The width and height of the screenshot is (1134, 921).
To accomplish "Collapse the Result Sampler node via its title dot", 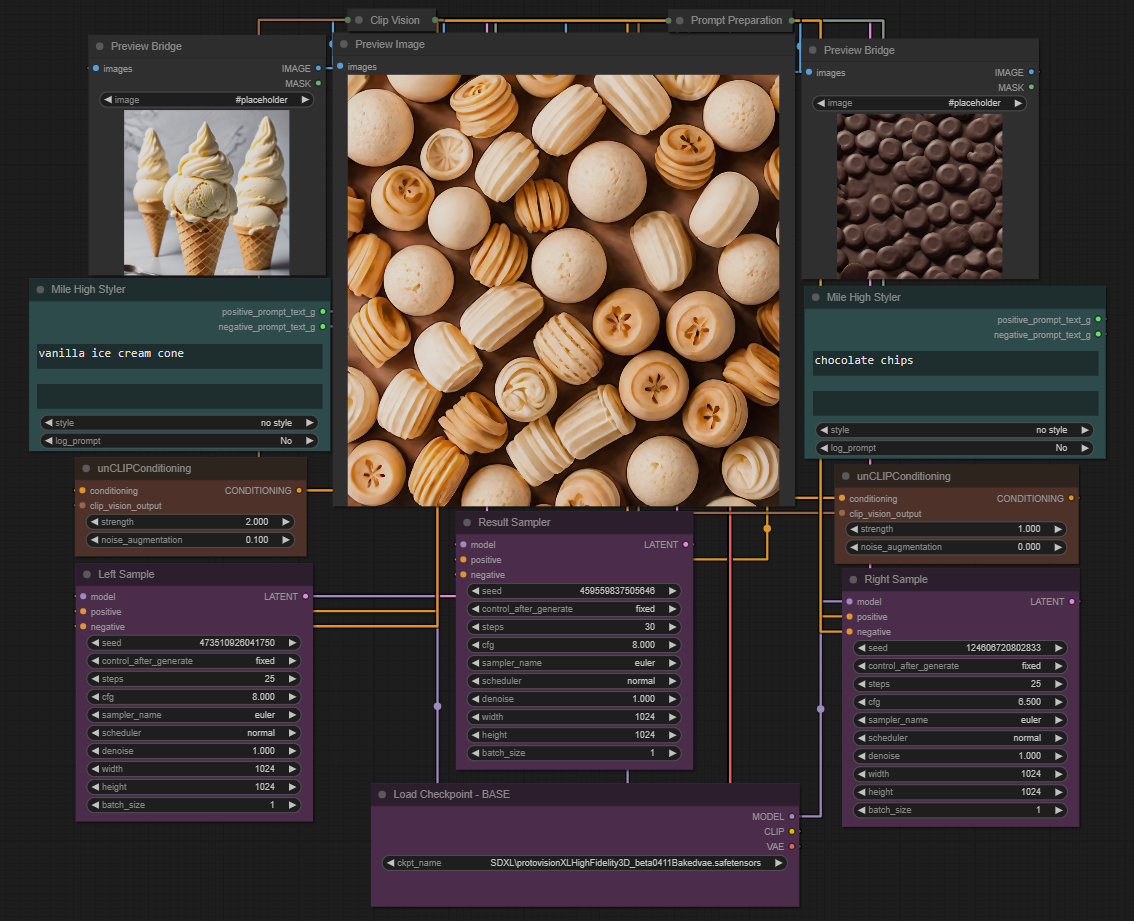I will click(467, 522).
